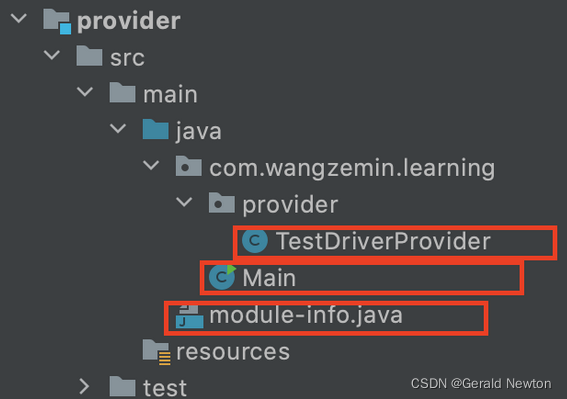Click the TestDriverProvider class icon
The image size is (567, 399).
click(x=255, y=241)
